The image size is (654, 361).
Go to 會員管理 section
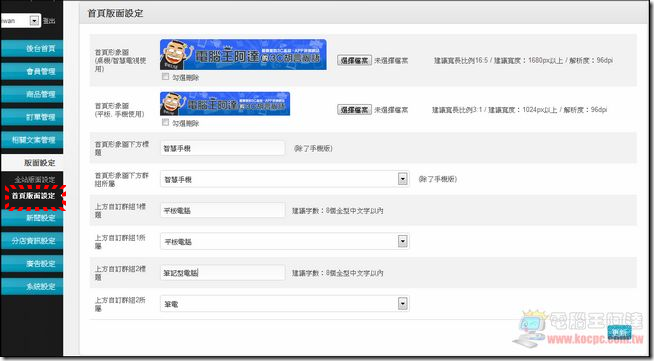[x=32, y=71]
